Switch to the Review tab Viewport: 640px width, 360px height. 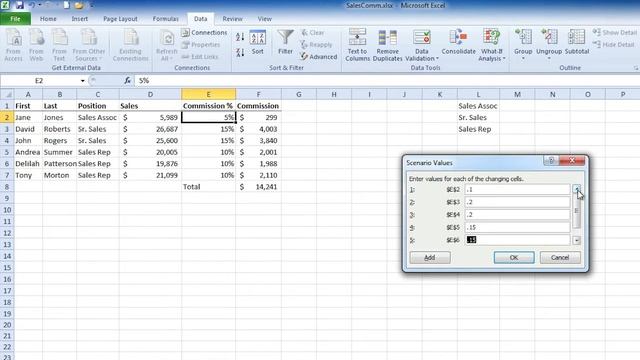tap(232, 19)
